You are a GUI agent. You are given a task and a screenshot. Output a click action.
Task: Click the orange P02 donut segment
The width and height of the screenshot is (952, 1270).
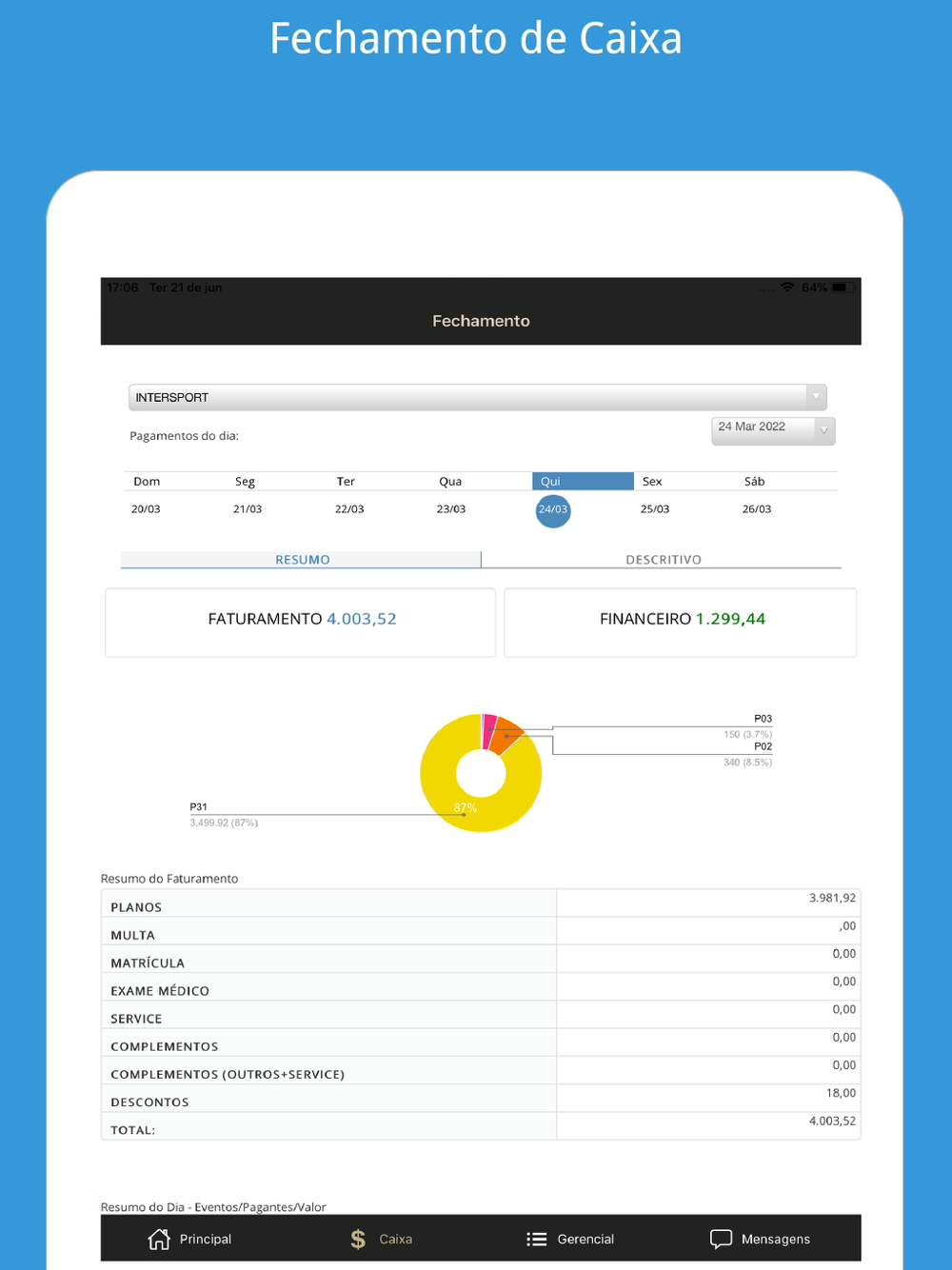[x=508, y=736]
